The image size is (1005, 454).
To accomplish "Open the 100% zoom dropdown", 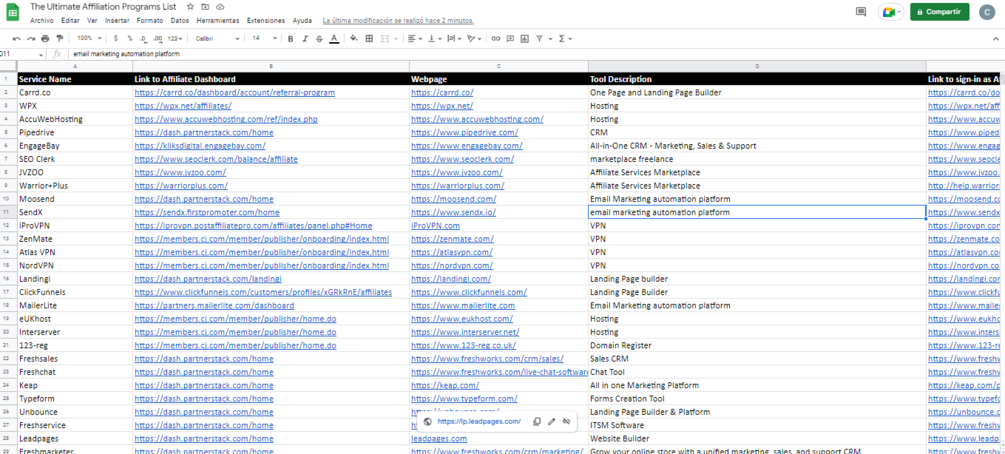I will (x=88, y=38).
